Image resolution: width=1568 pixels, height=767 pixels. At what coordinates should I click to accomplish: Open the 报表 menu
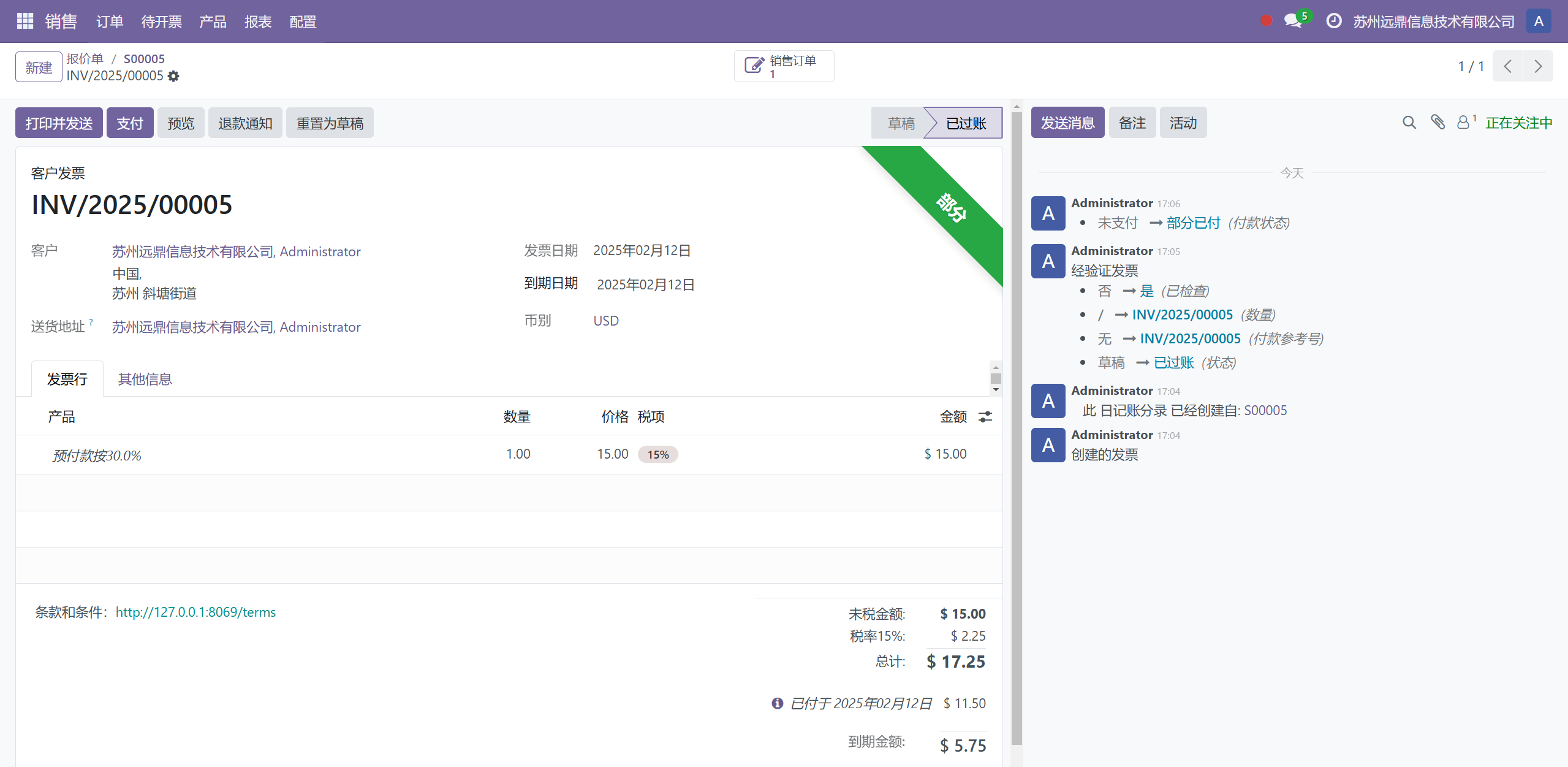[258, 22]
